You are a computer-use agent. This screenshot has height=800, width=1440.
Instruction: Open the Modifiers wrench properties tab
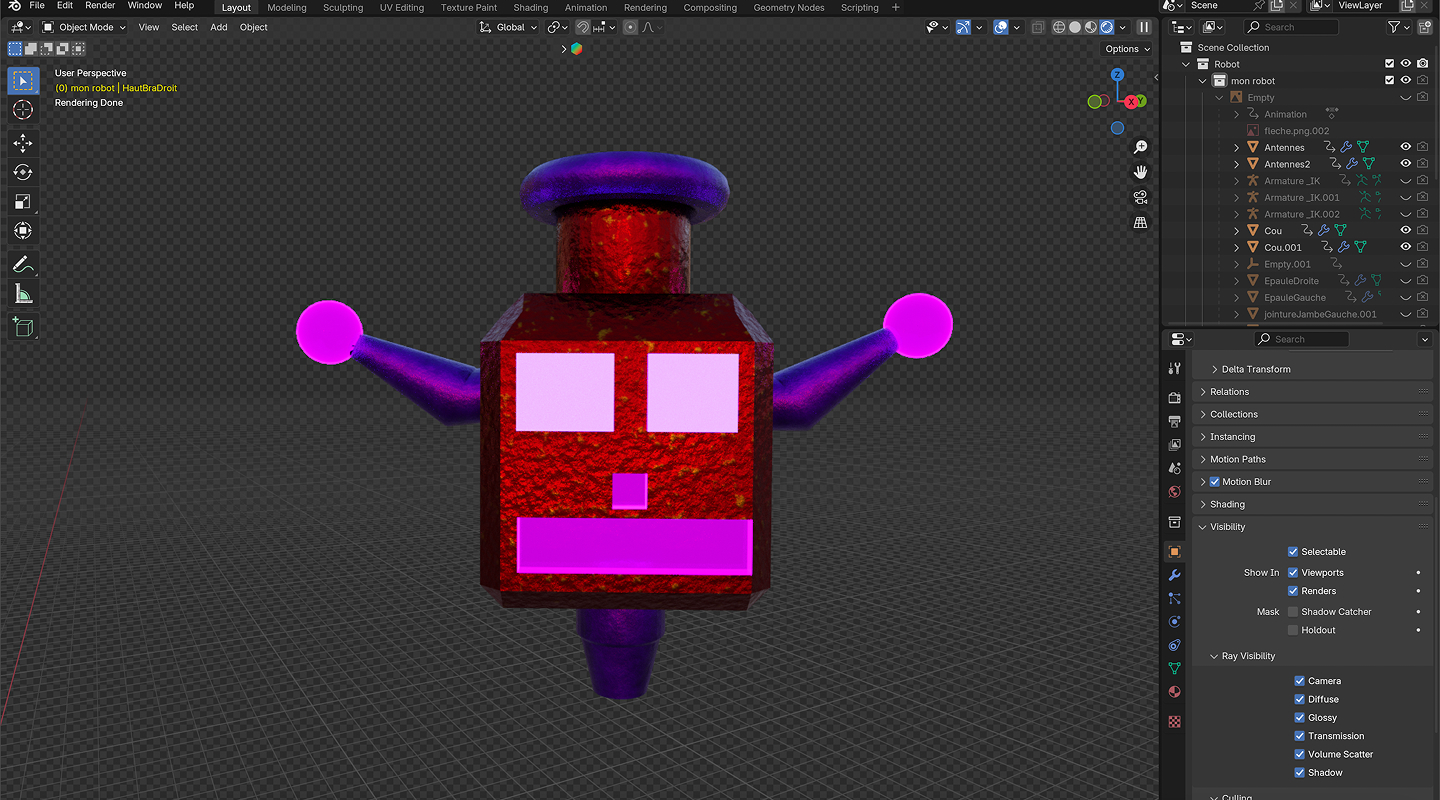(x=1175, y=575)
